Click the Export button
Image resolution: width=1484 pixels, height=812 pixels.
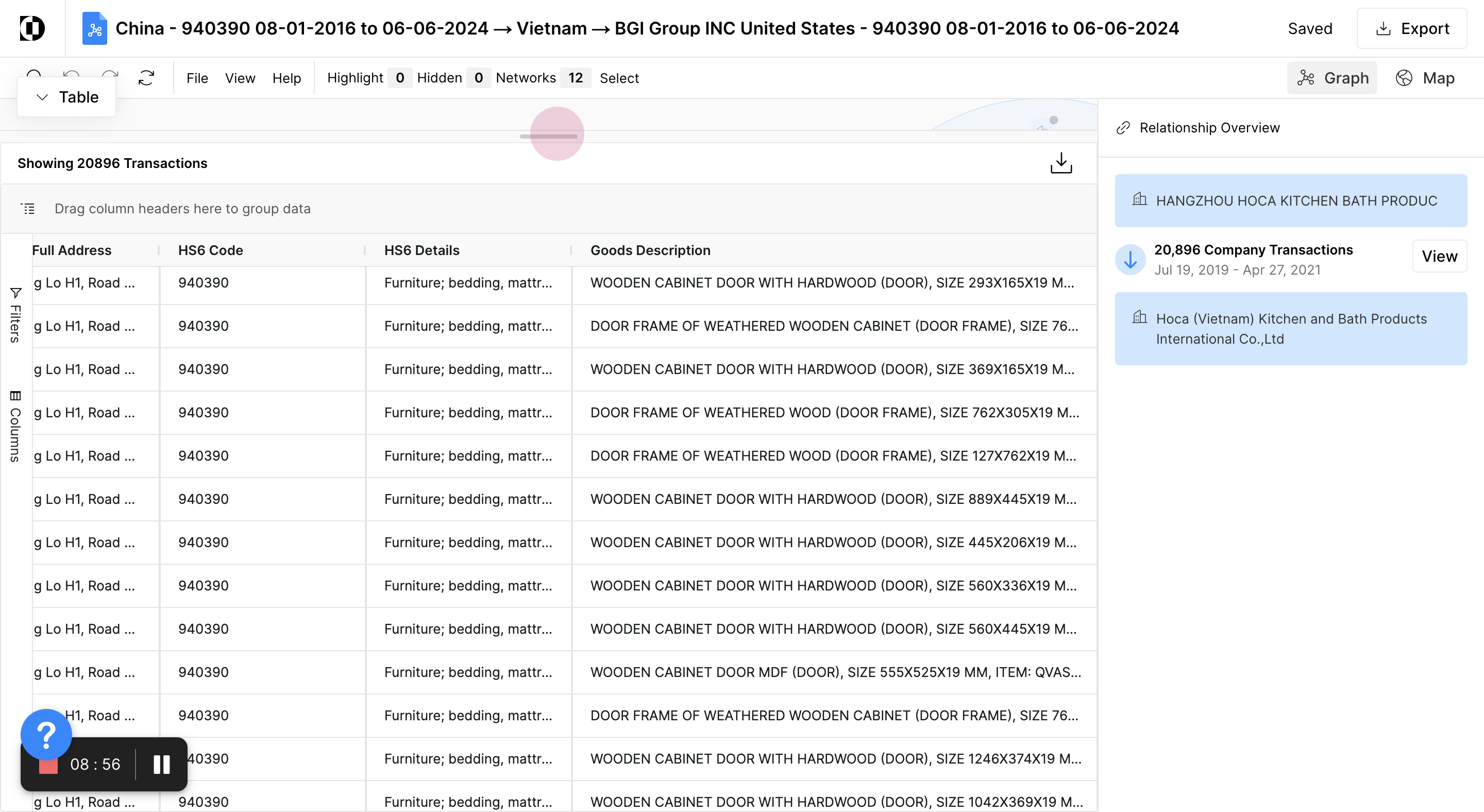click(x=1412, y=28)
